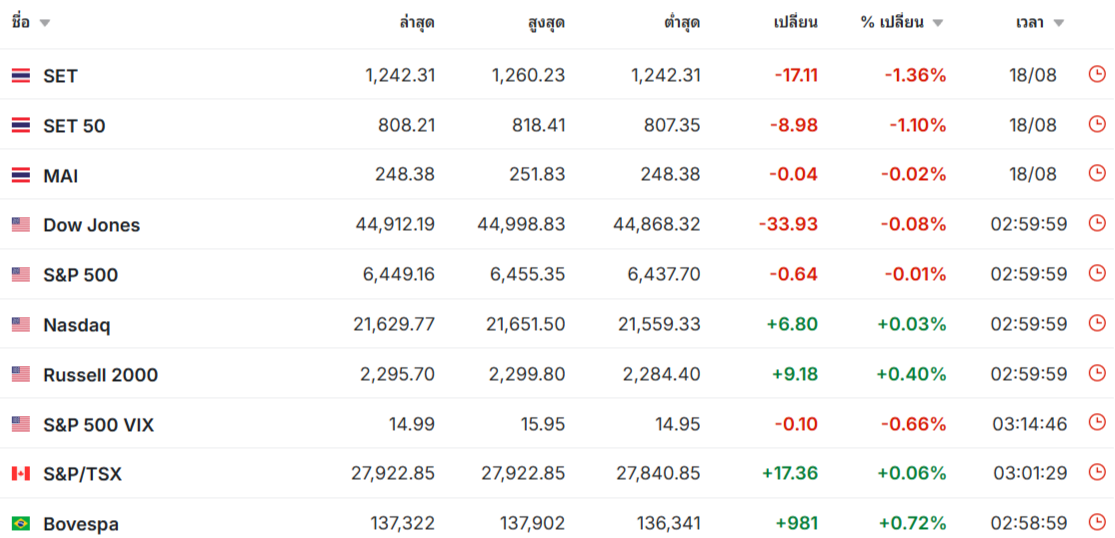
Task: Click the clock icon in S&P 500 VIX row
Action: tap(1097, 423)
